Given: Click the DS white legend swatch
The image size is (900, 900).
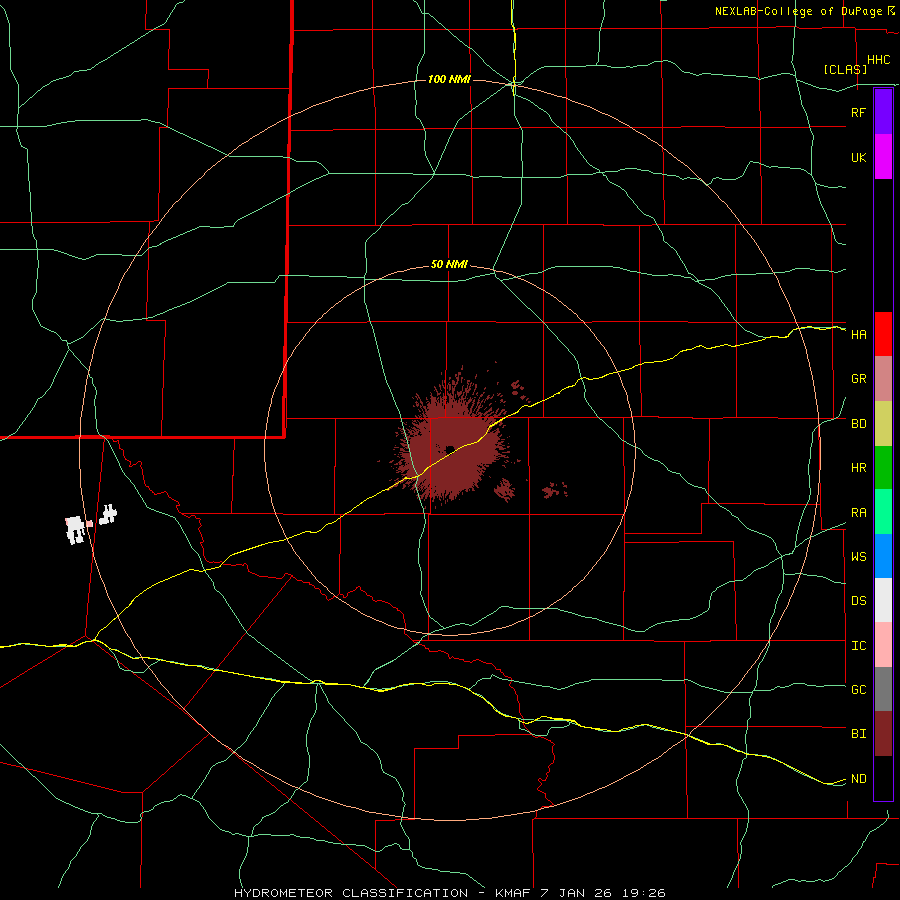Looking at the screenshot, I should 883,600.
